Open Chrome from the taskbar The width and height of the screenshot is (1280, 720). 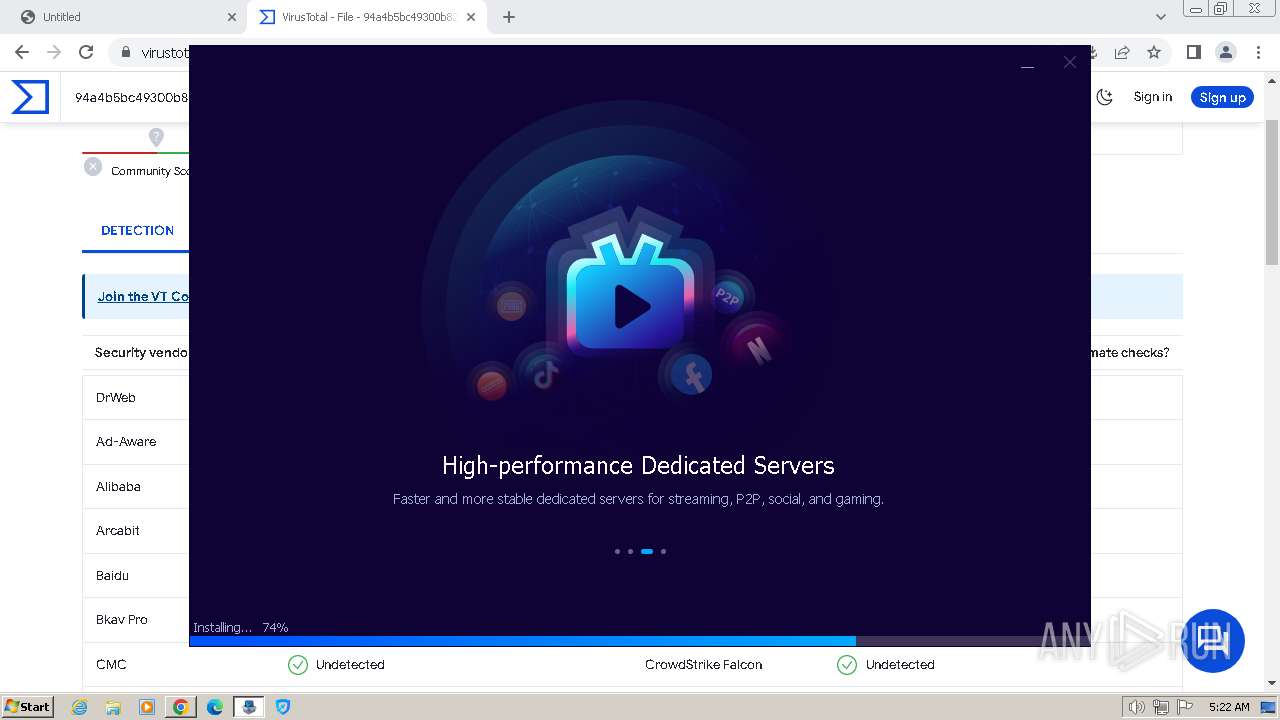pos(180,707)
